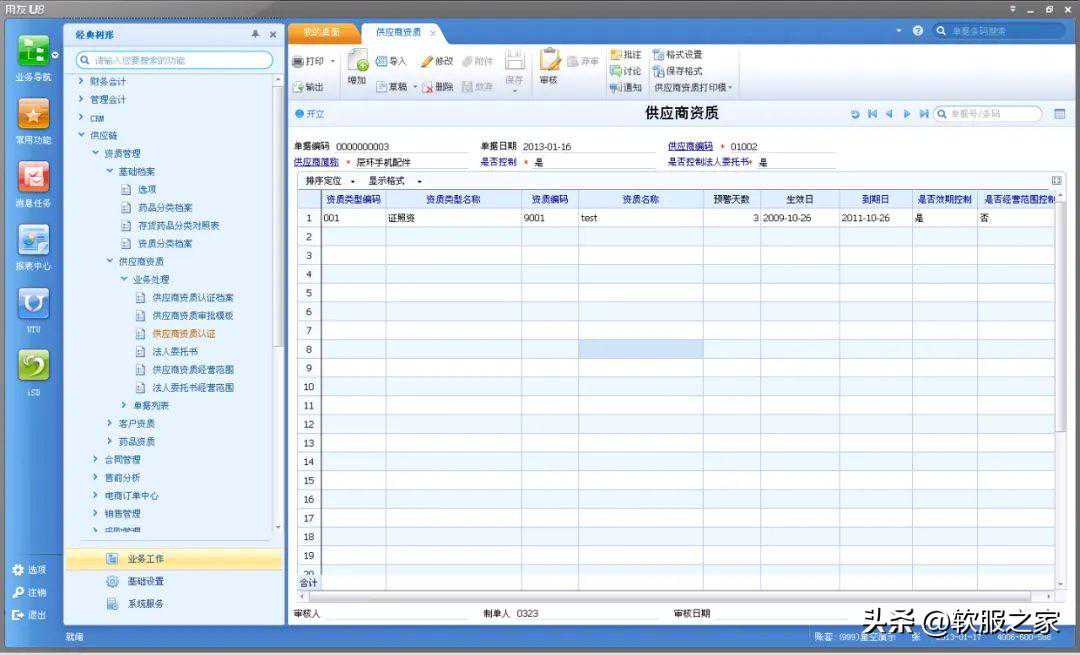Click the 供应商编码 link label

pyautogui.click(x=690, y=147)
